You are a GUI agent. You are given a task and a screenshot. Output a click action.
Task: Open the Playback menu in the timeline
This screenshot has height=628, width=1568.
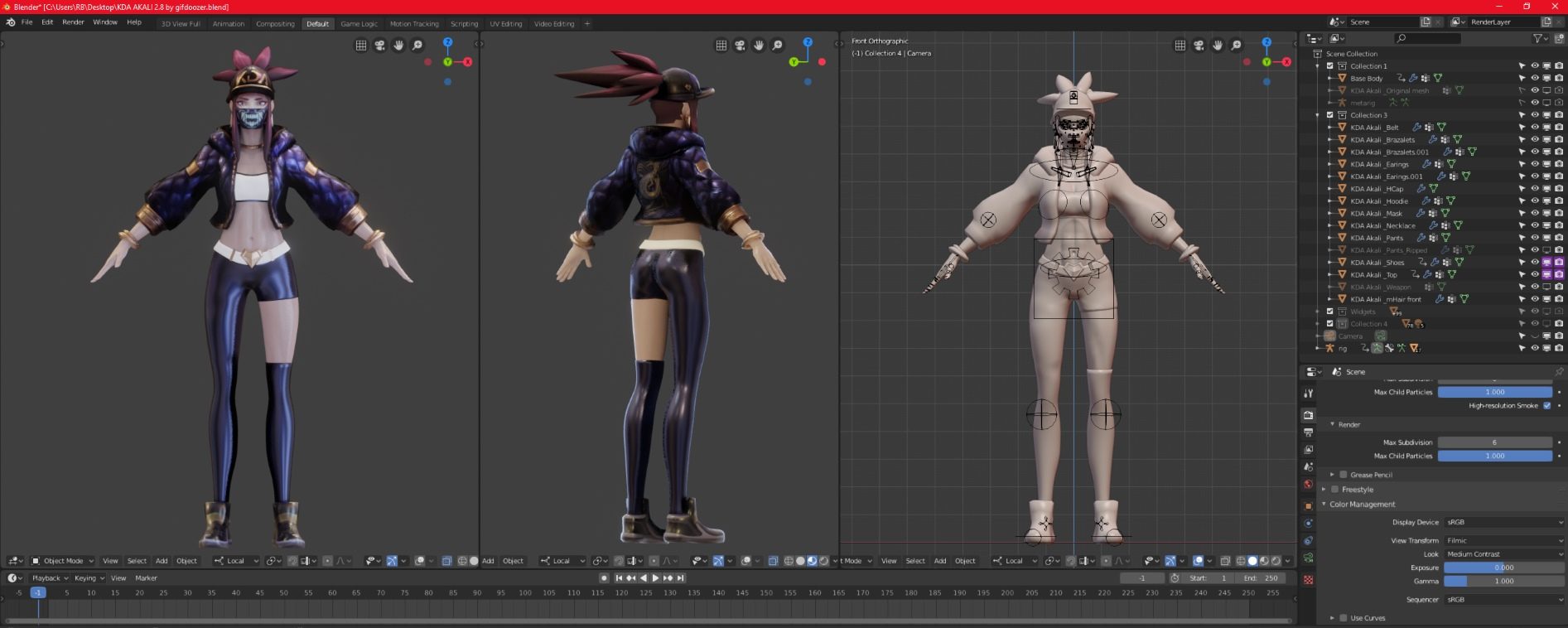[x=49, y=578]
